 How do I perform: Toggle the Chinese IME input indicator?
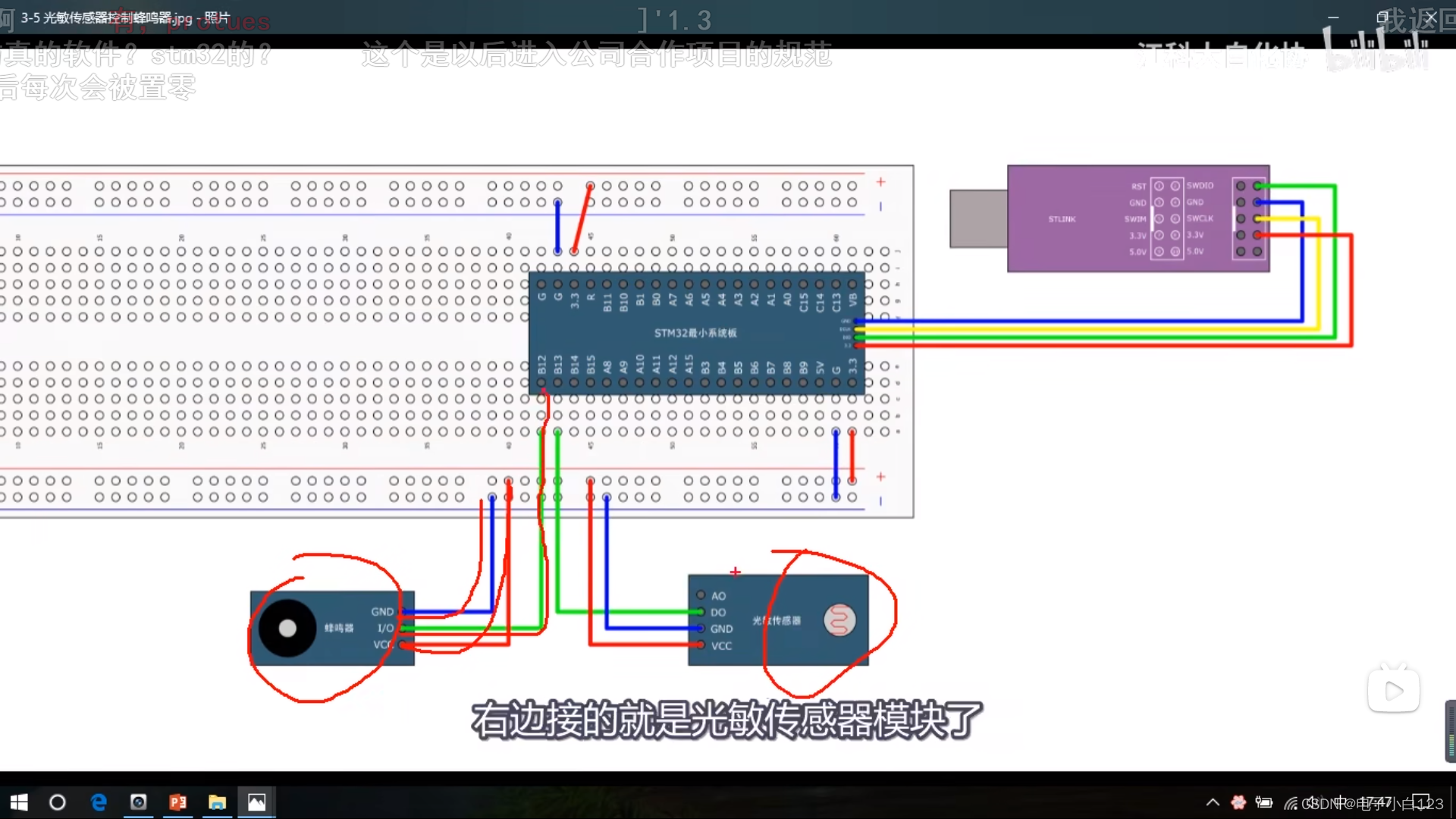coord(1341,802)
